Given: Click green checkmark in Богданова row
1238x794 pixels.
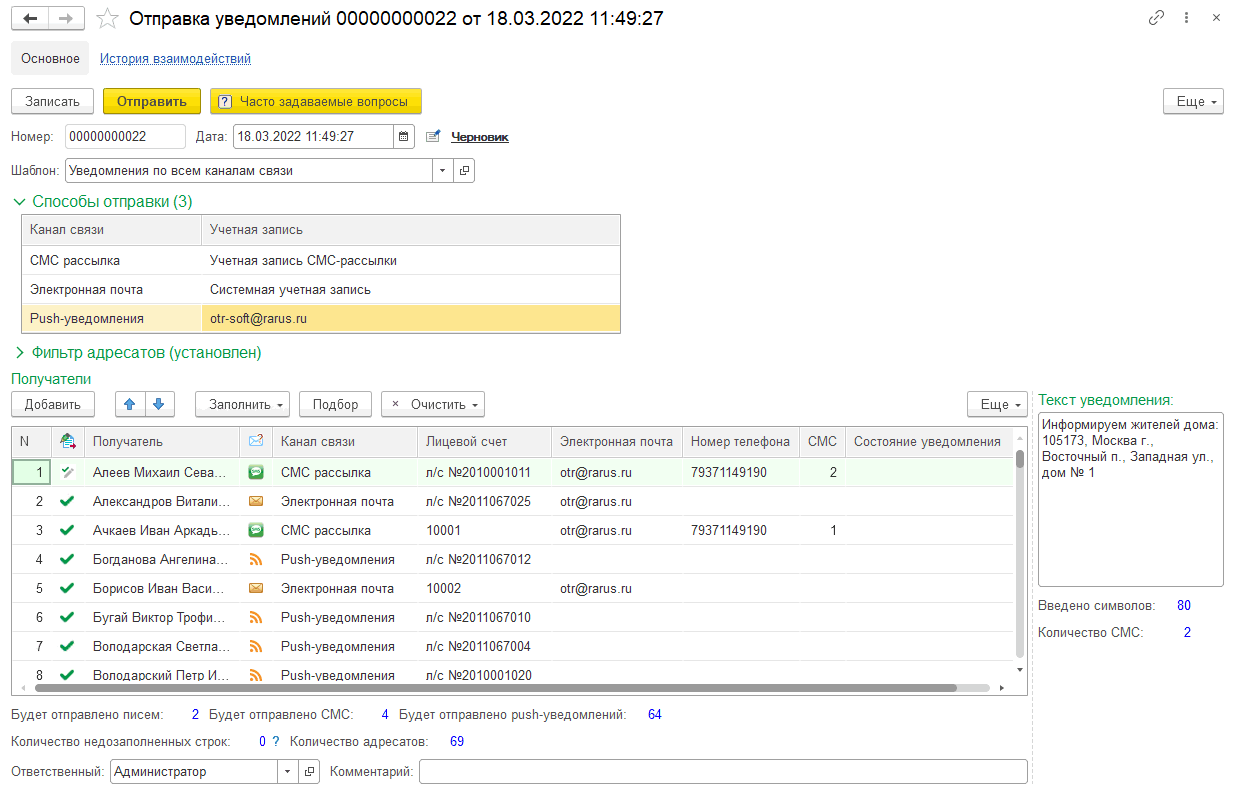Looking at the screenshot, I should (x=67, y=559).
